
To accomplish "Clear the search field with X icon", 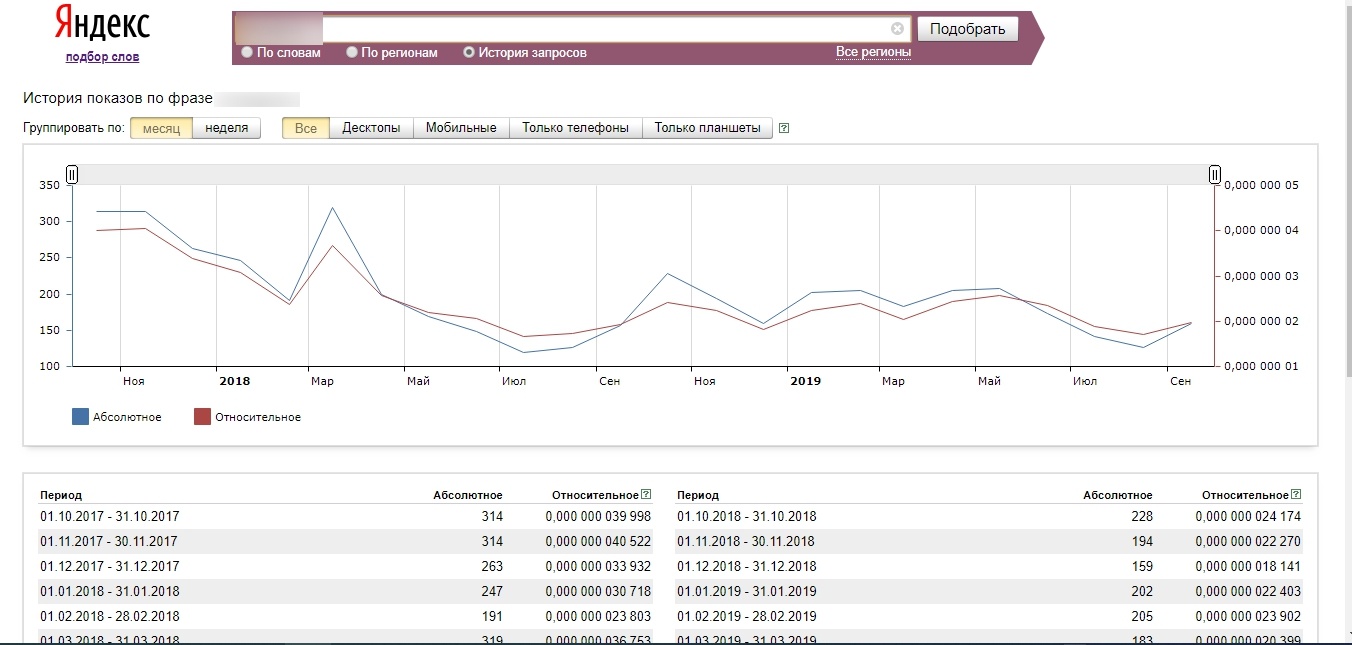I will 897,29.
